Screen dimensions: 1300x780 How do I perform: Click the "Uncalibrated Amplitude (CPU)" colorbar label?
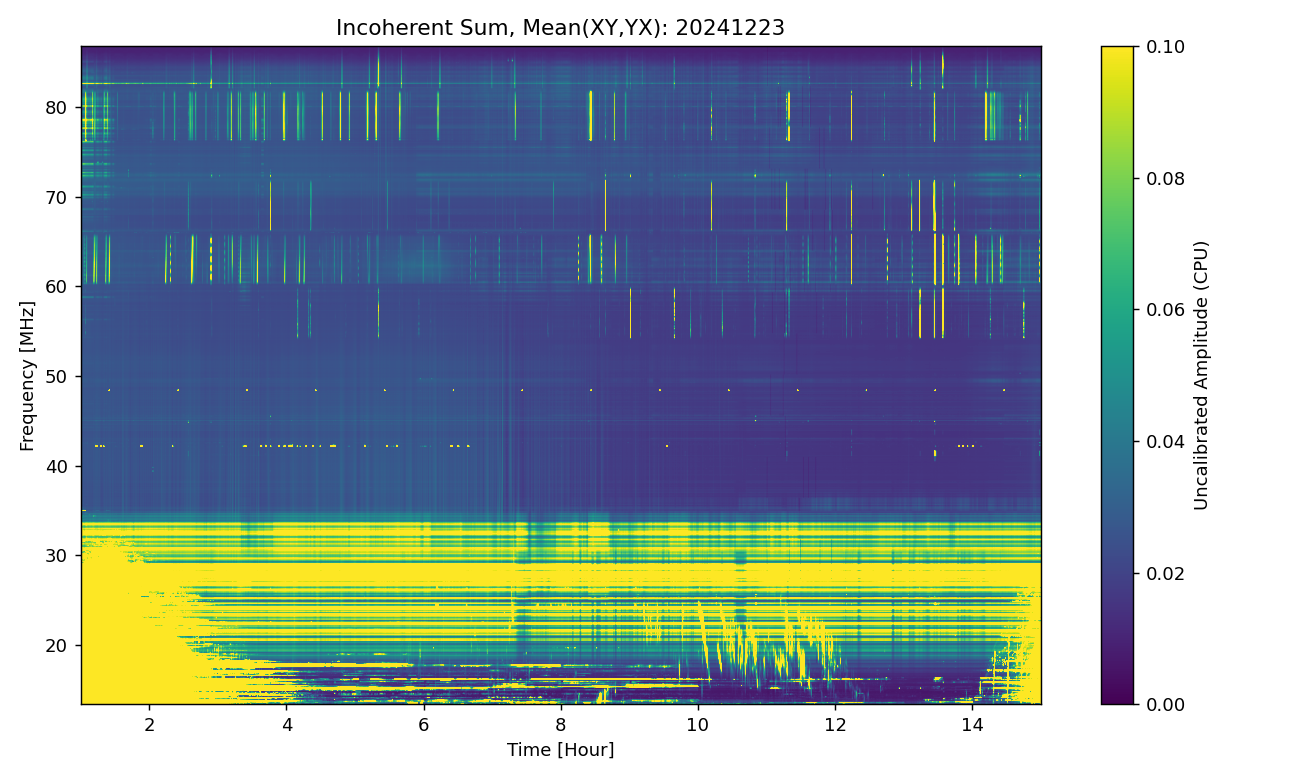[x=1202, y=375]
